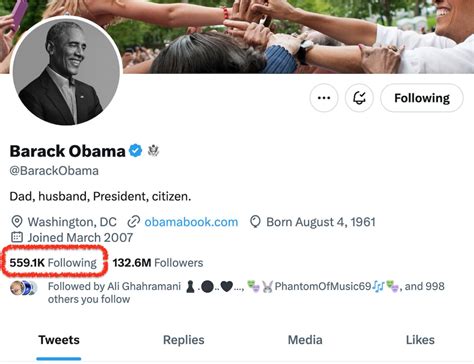Image resolution: width=474 pixels, height=364 pixels.
Task: View followers you know text
Action: click(246, 293)
